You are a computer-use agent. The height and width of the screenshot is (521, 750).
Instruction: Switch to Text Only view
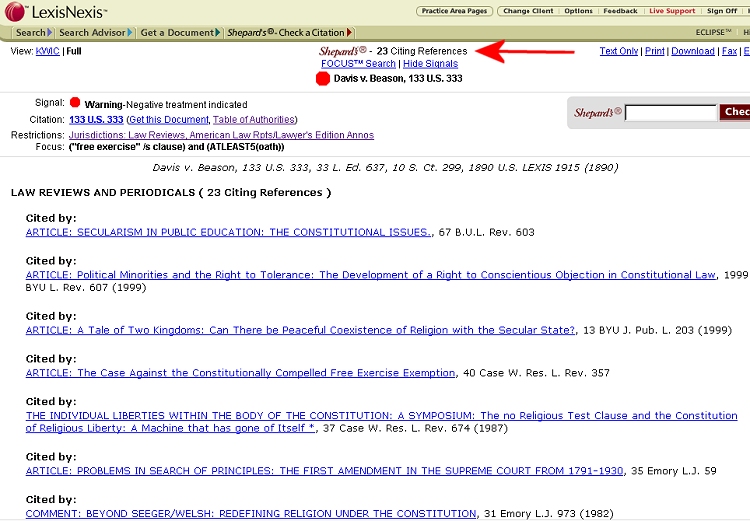point(619,51)
